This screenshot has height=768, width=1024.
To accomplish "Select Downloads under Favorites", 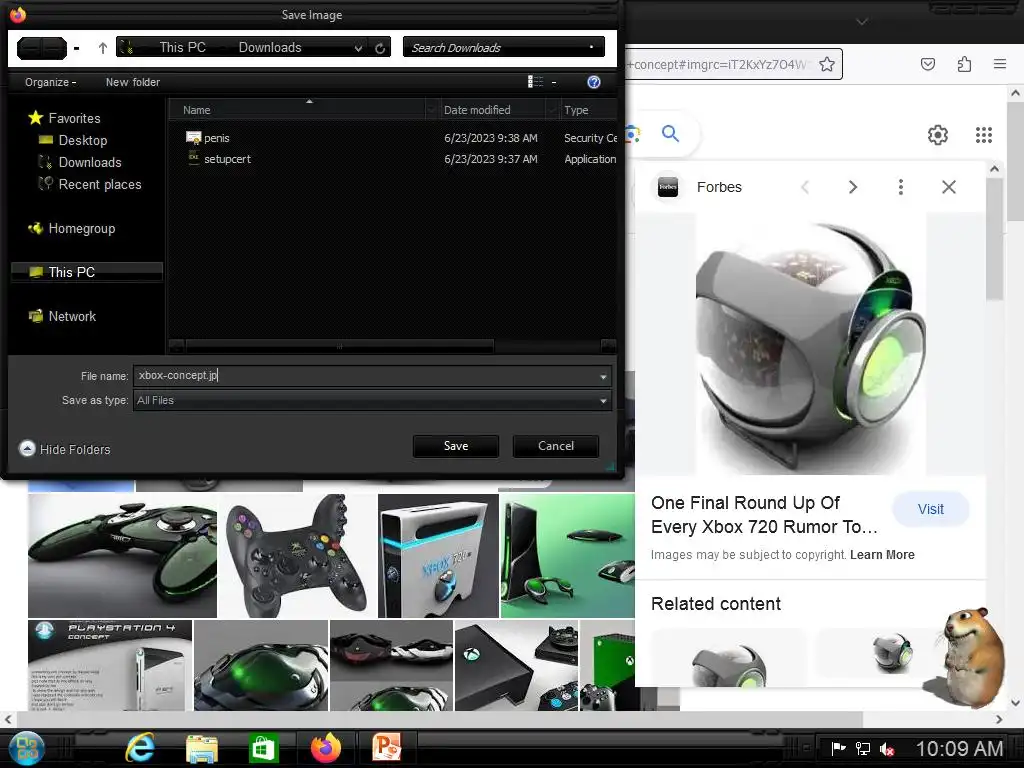I will click(x=80, y=163).
